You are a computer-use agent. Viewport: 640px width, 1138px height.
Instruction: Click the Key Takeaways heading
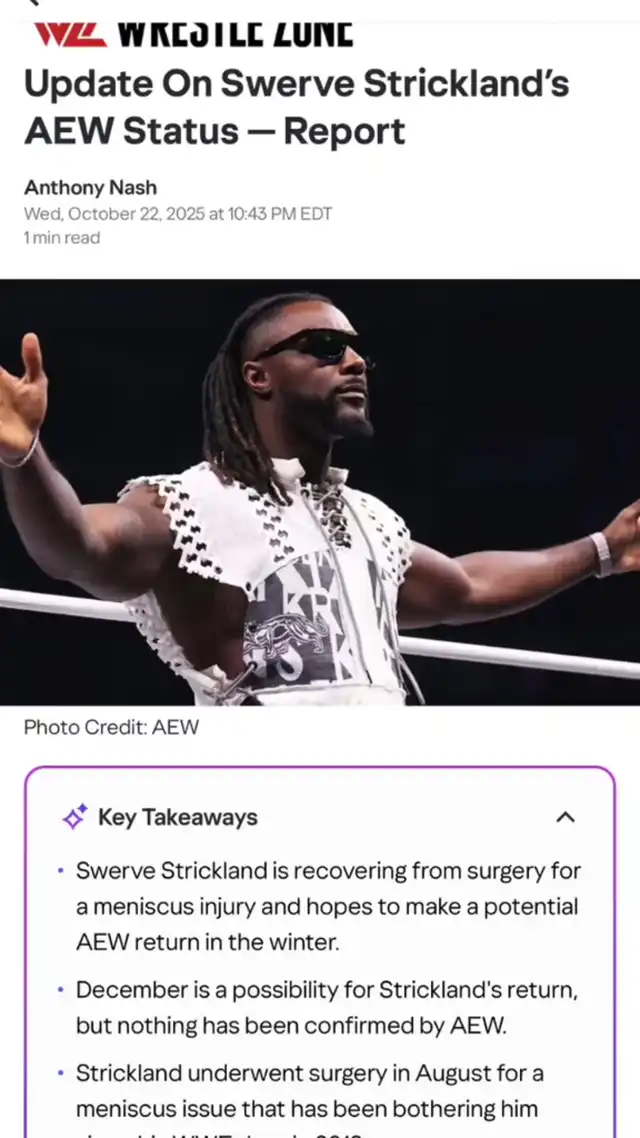coord(178,817)
